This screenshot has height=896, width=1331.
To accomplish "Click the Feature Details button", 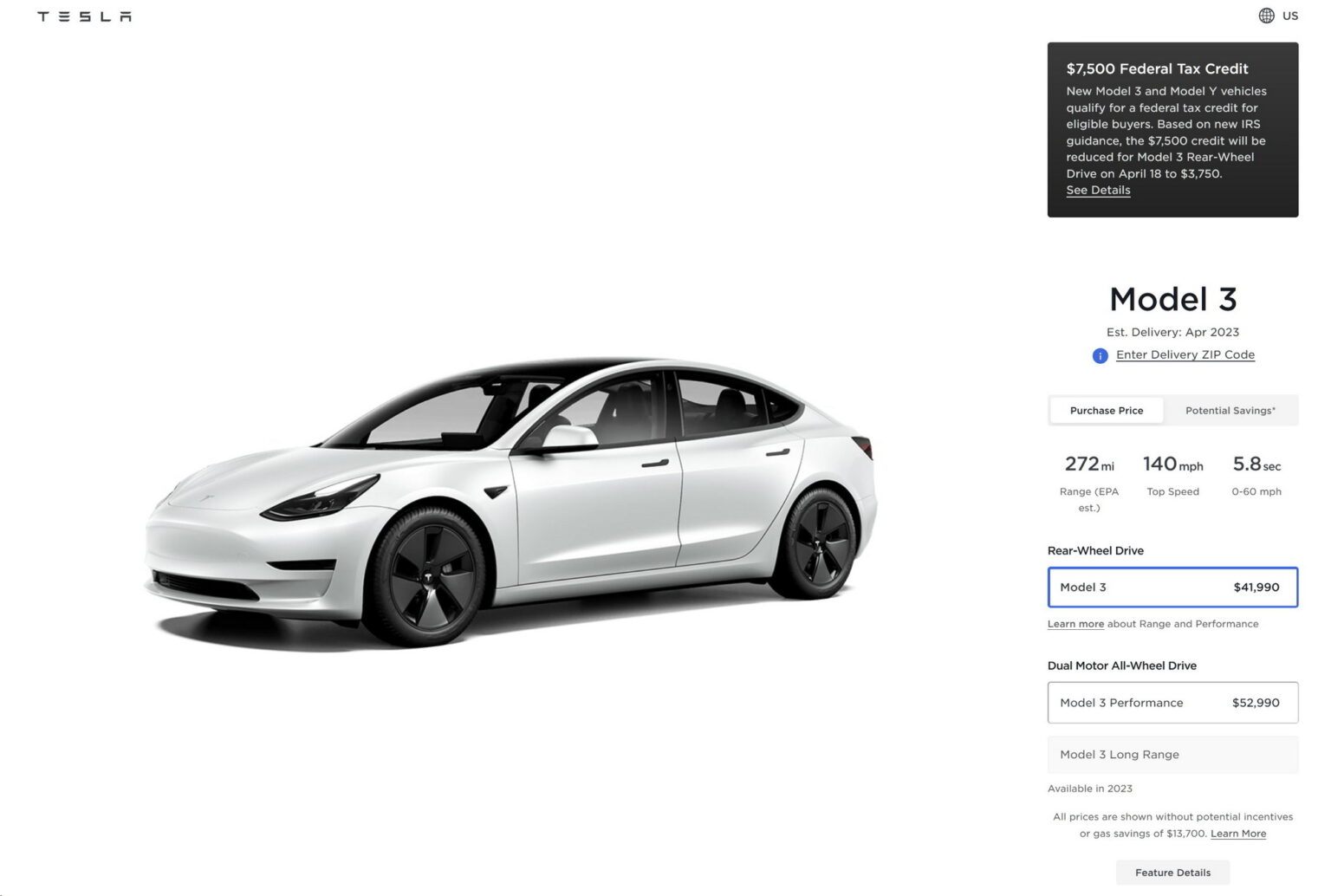I will (x=1172, y=873).
